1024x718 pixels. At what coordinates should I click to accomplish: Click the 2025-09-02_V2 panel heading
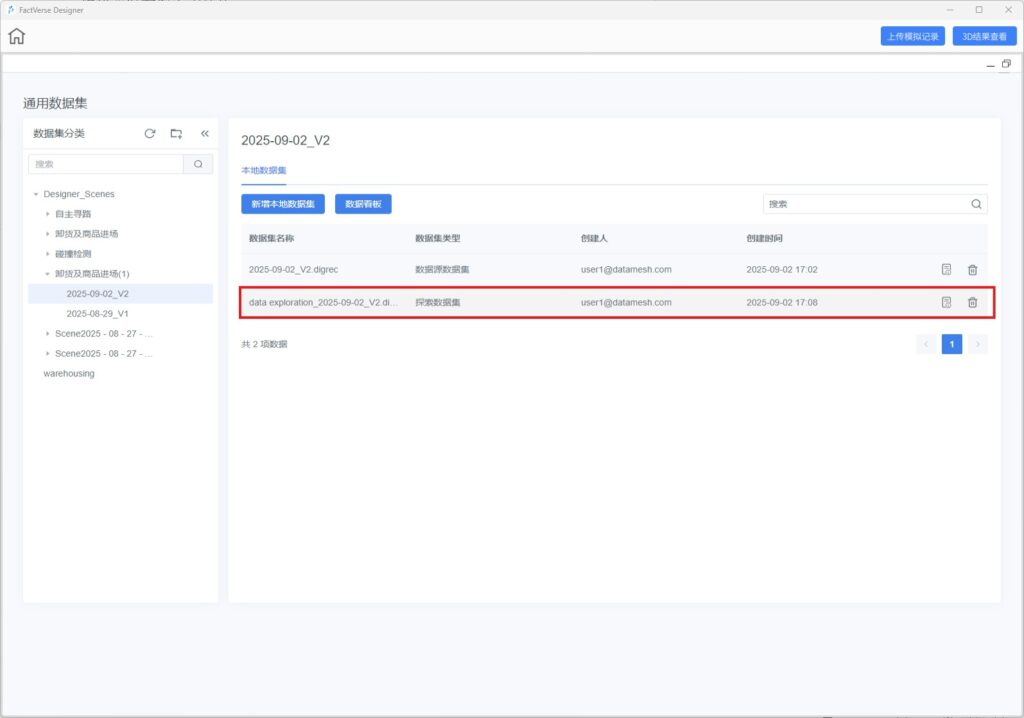click(x=285, y=140)
